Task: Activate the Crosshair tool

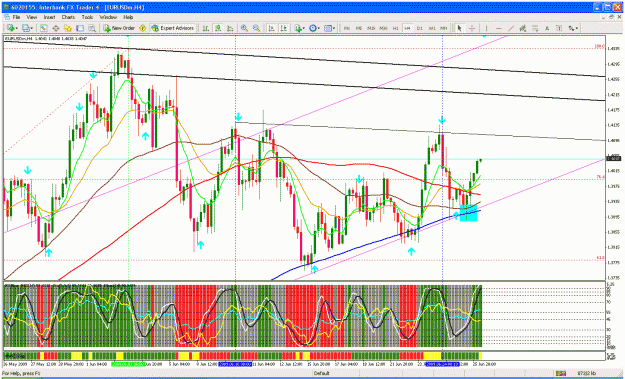Action: click(472, 28)
